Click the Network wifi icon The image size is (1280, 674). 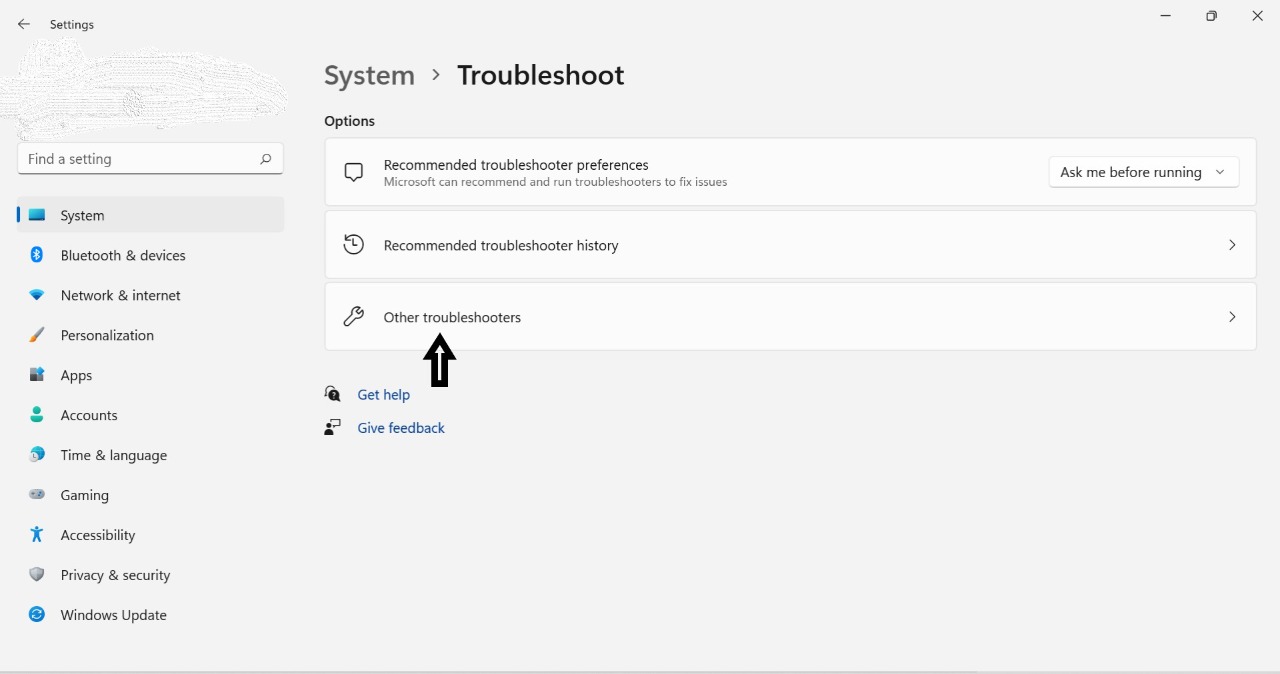click(x=37, y=295)
